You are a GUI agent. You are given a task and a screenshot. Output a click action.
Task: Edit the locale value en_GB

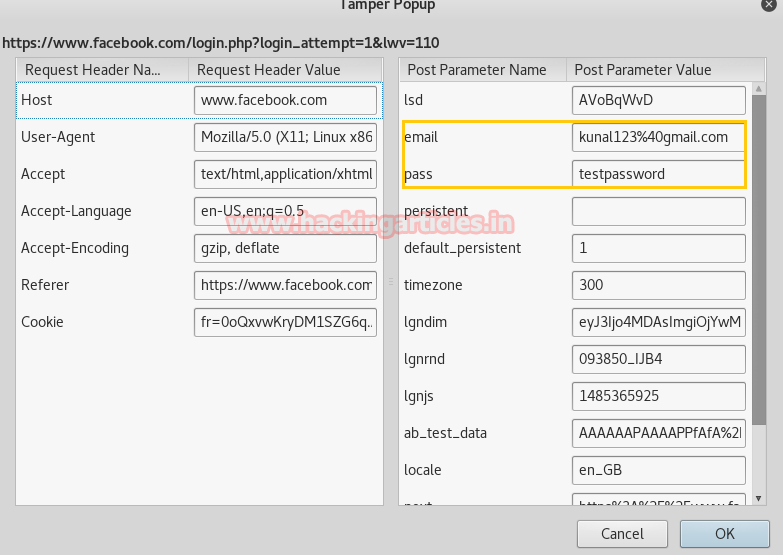pos(659,470)
